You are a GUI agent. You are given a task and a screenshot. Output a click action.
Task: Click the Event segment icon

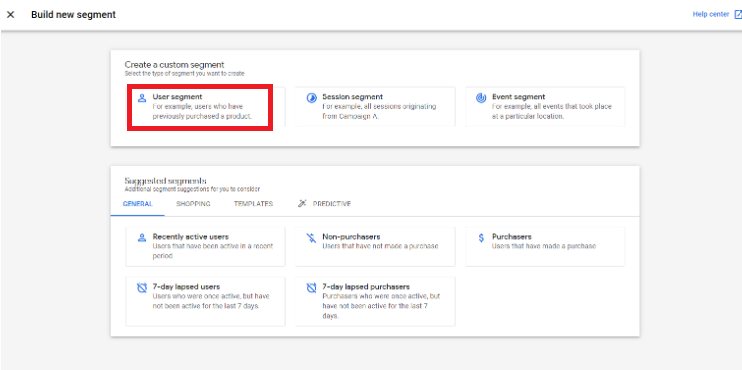(481, 98)
